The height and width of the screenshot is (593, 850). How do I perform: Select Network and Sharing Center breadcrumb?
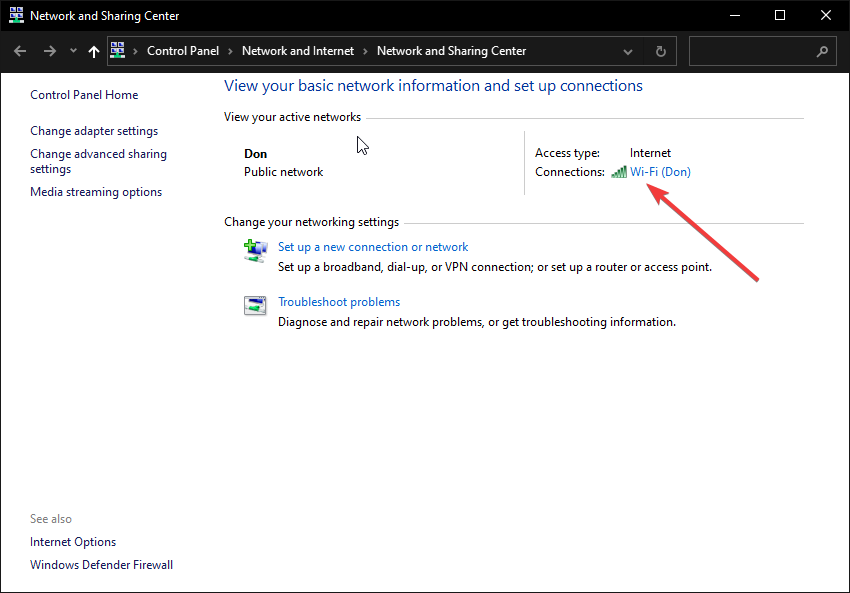pos(451,51)
